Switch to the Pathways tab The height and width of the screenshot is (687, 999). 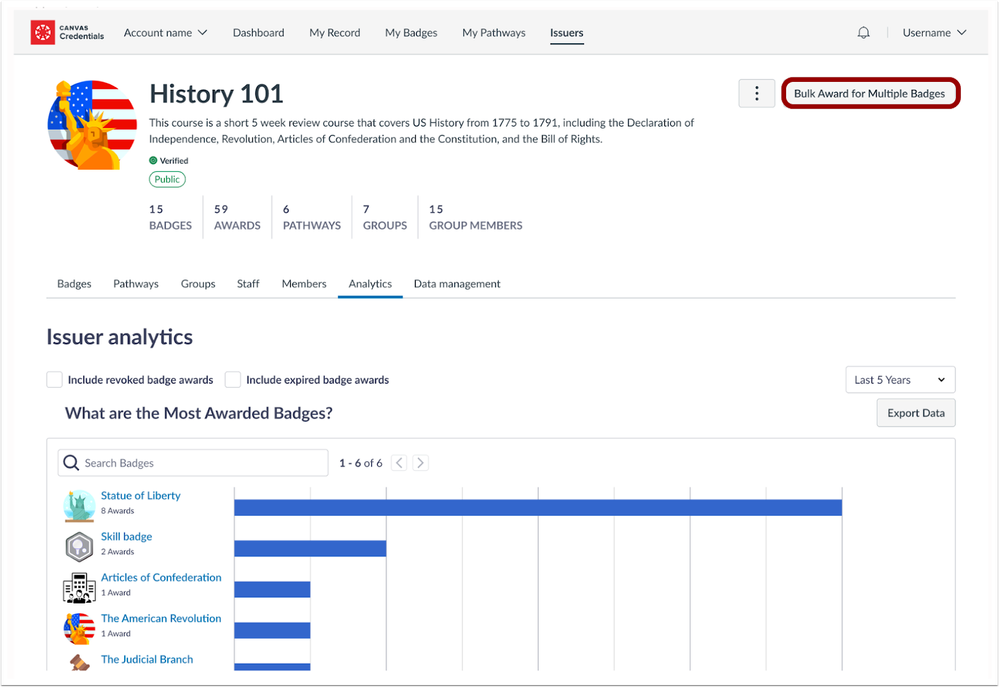coord(136,284)
